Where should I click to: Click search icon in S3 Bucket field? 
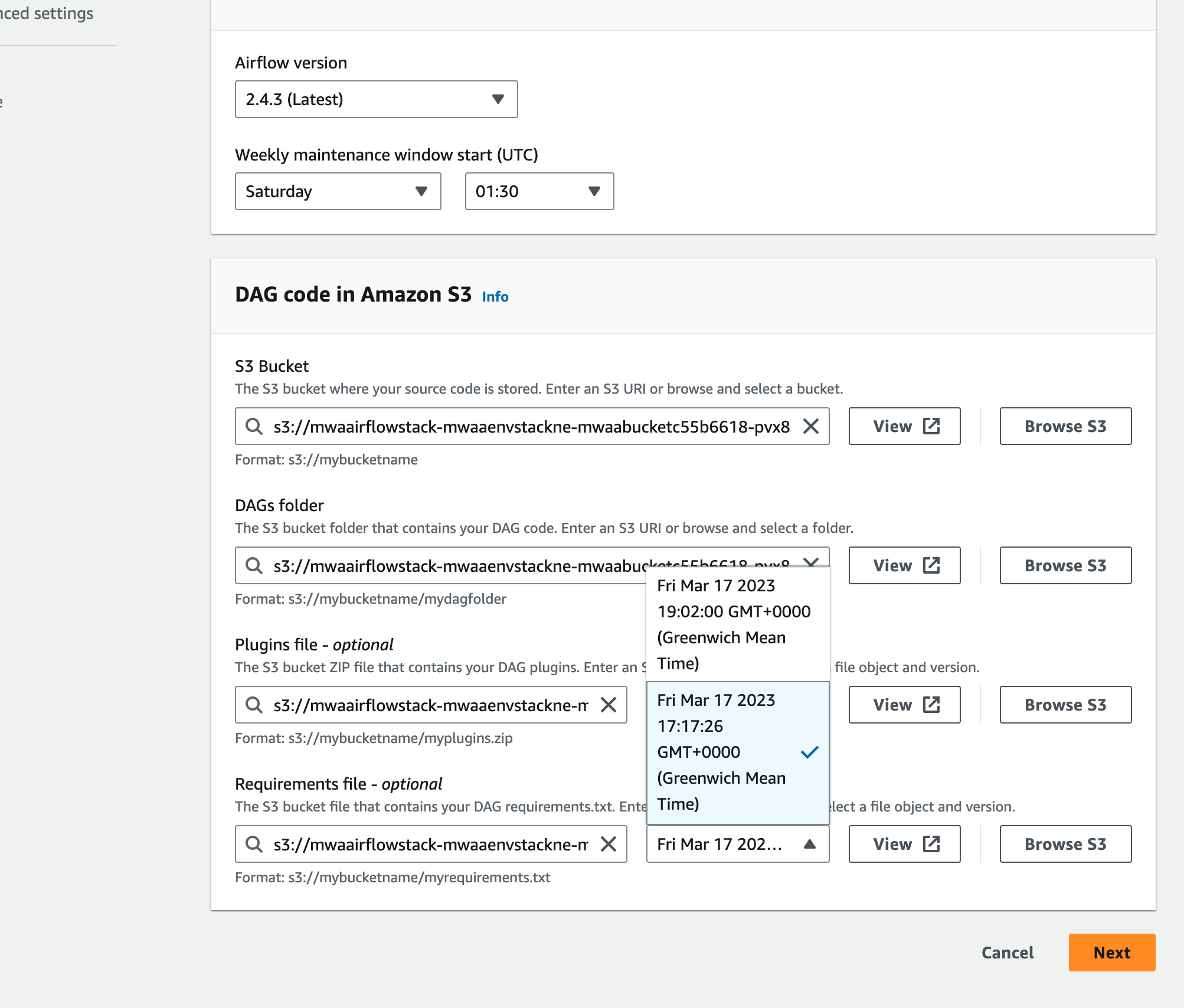(x=254, y=426)
